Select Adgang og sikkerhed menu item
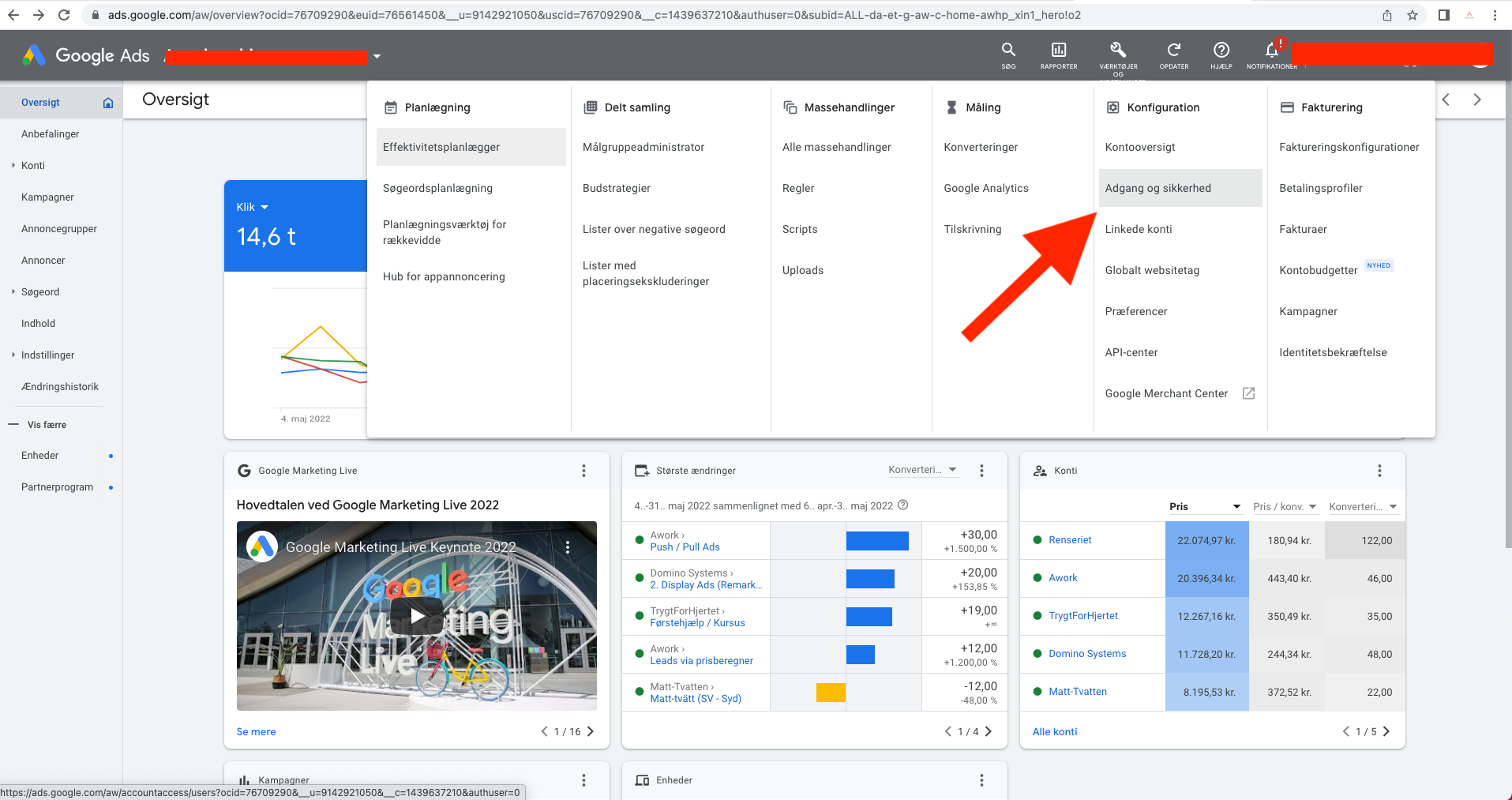 (x=1180, y=188)
